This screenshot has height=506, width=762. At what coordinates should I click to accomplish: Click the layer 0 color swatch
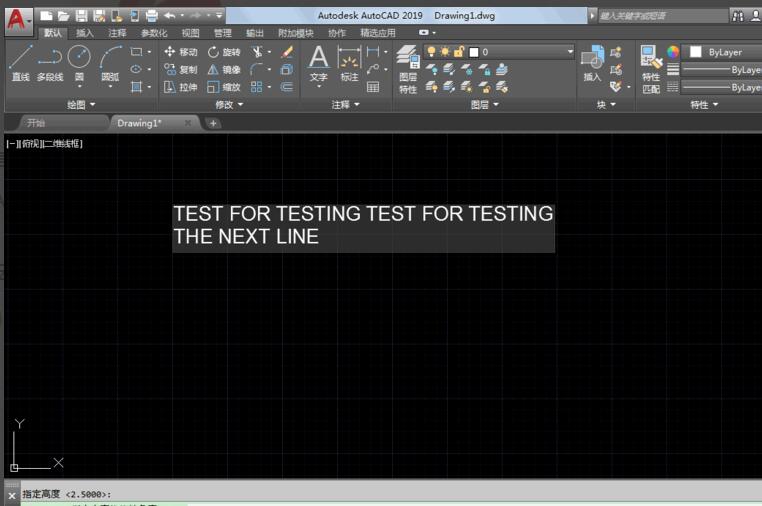474,52
